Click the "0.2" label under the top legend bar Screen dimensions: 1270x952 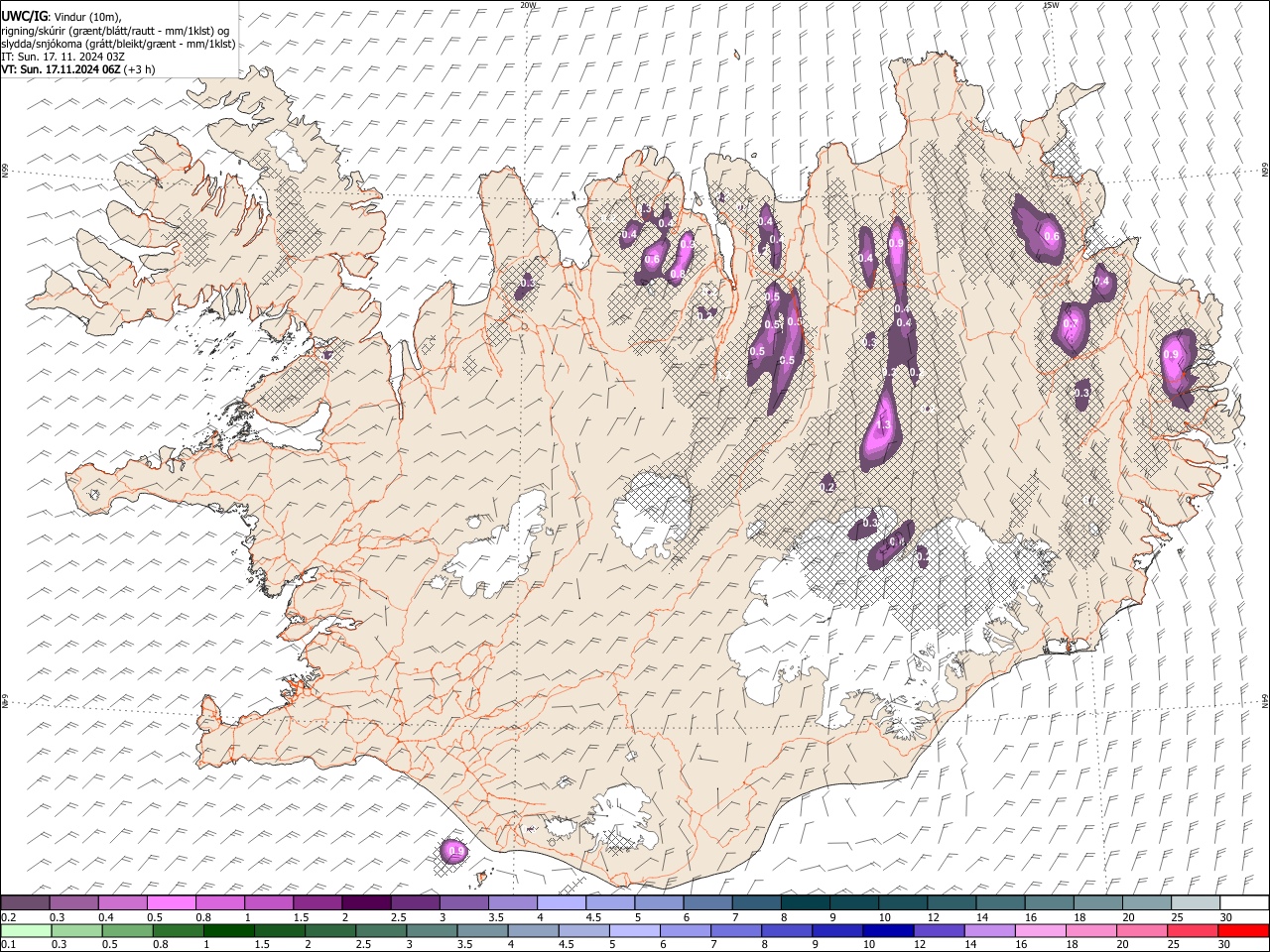click(9, 917)
